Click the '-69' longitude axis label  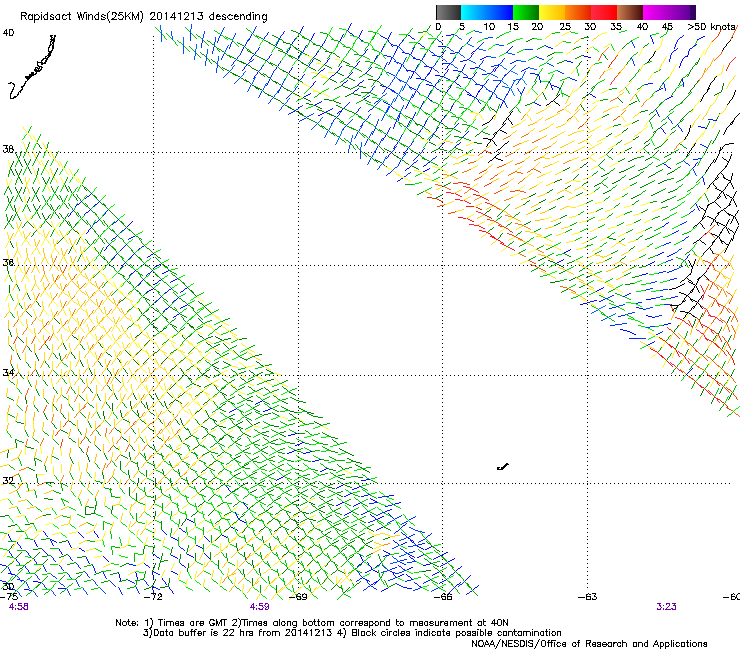298,596
